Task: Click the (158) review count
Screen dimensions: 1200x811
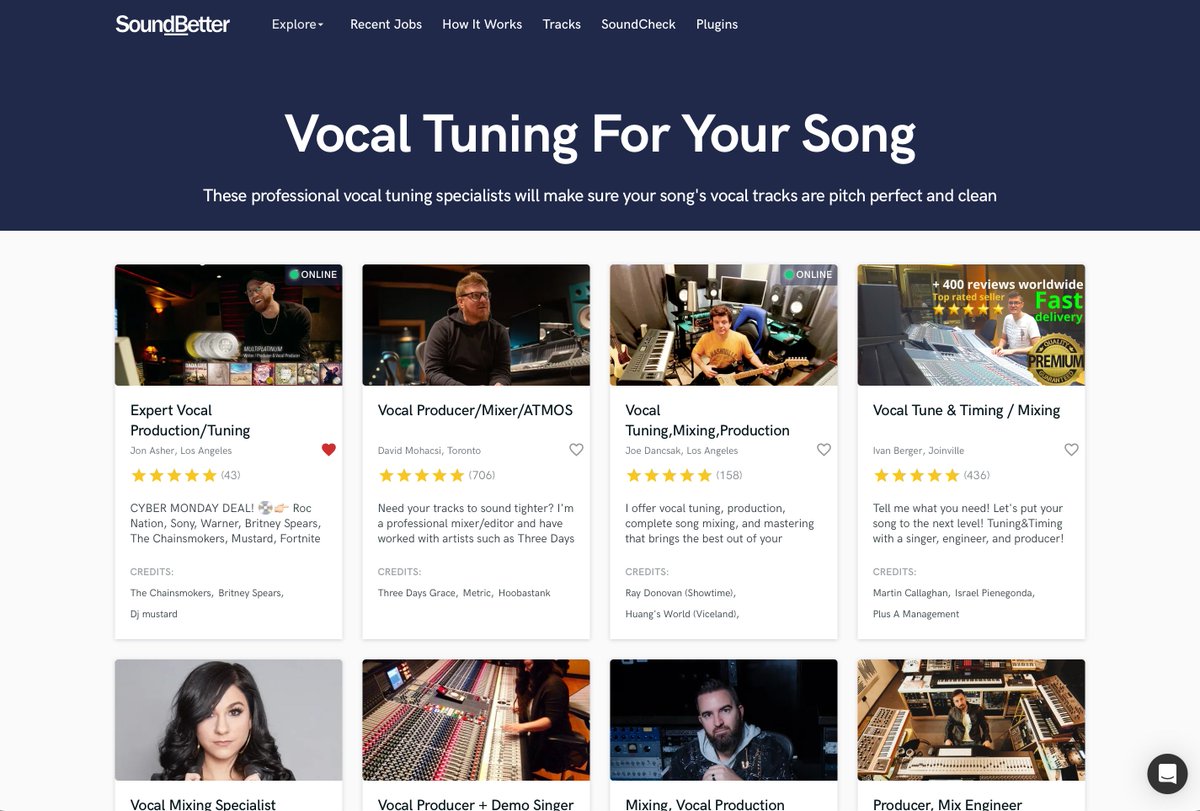Action: (729, 475)
